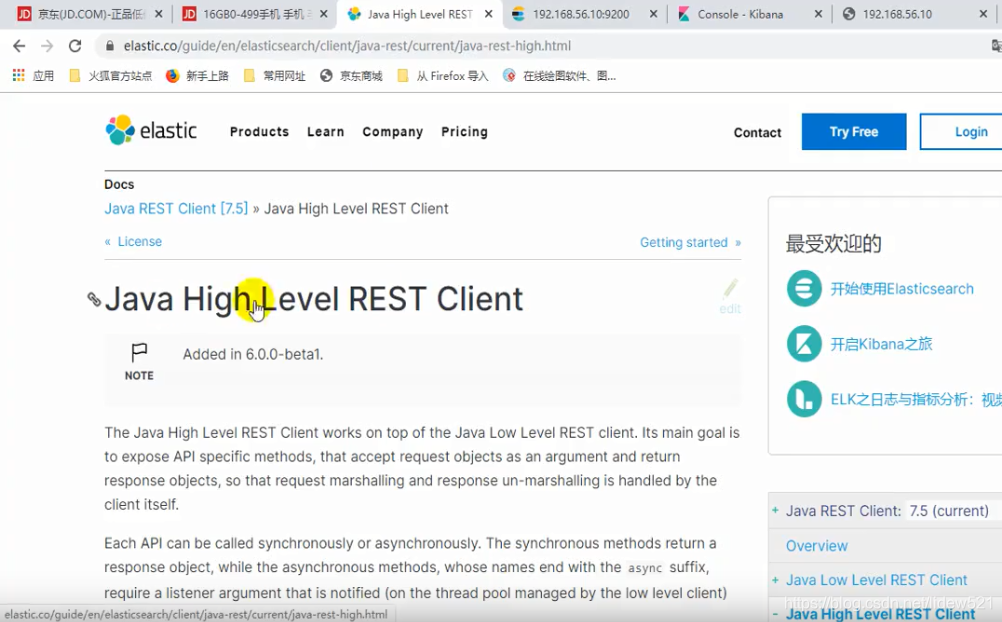The image size is (1002, 622).
Task: Open ELK之日志与指标分析 link
Action: [916, 400]
